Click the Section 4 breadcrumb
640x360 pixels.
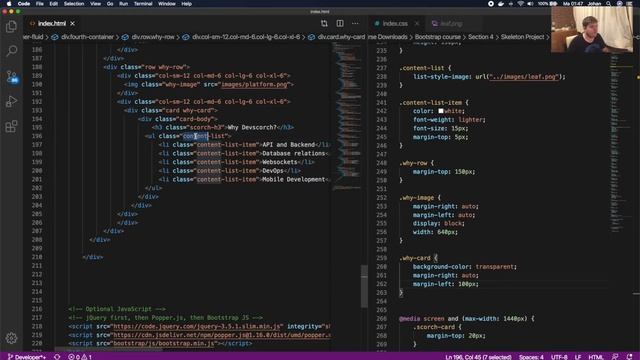(480, 37)
